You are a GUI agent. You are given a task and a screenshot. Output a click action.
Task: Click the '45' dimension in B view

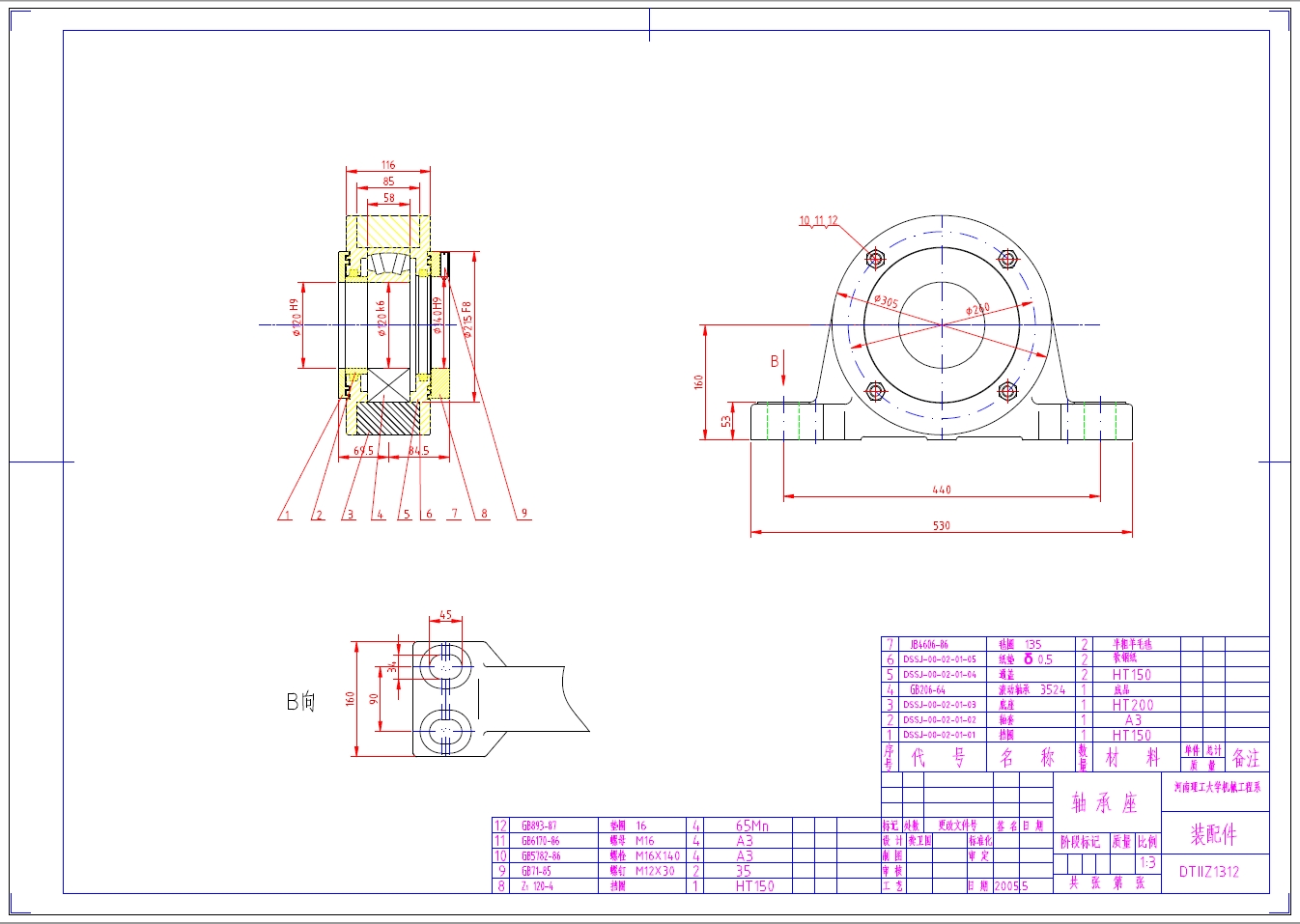pyautogui.click(x=445, y=614)
